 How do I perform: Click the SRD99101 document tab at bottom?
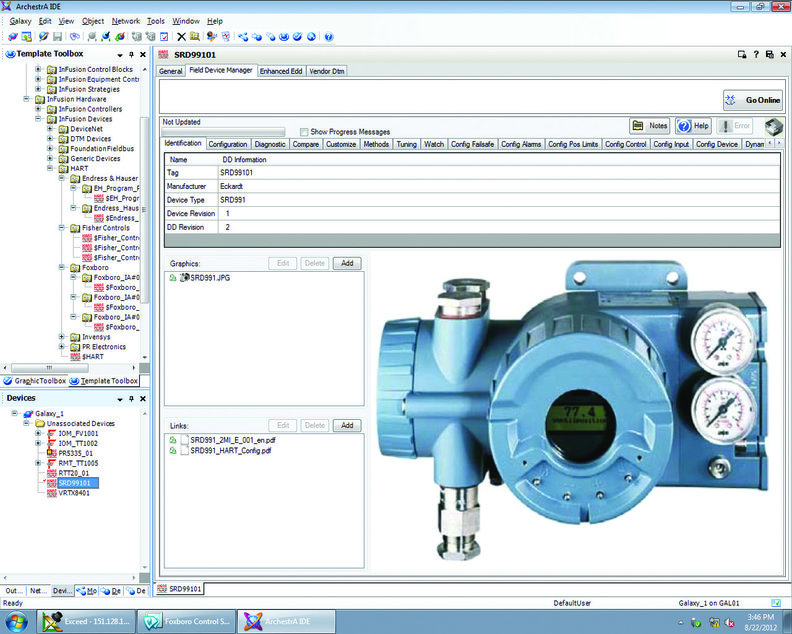tap(180, 589)
